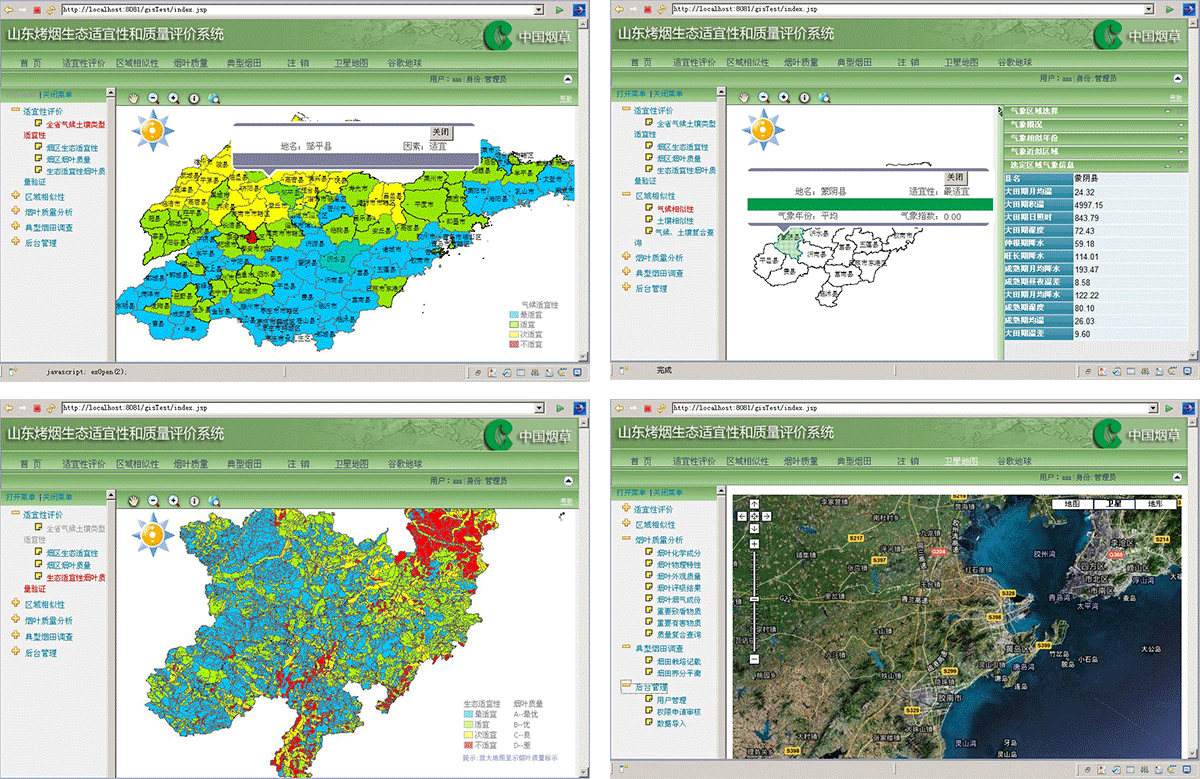This screenshot has height=779, width=1200.
Task: Select info identify tool in bottom-left window
Action: point(194,500)
